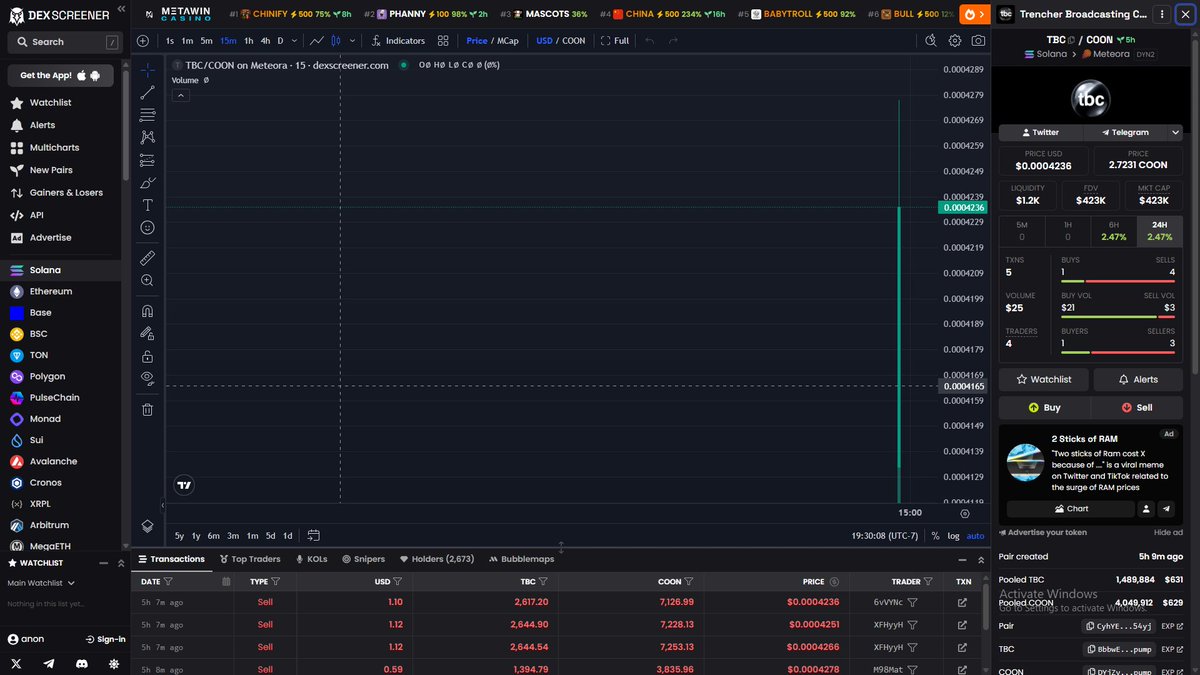Viewport: 1200px width, 675px height.
Task: Open explorer link for 6vVYNc transaction
Action: pos(962,602)
